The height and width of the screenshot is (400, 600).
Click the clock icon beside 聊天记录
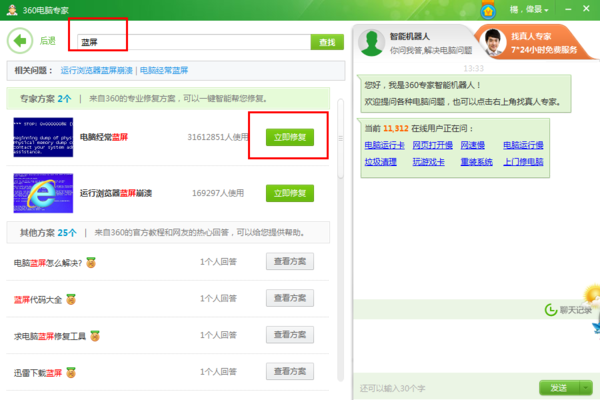coord(551,310)
